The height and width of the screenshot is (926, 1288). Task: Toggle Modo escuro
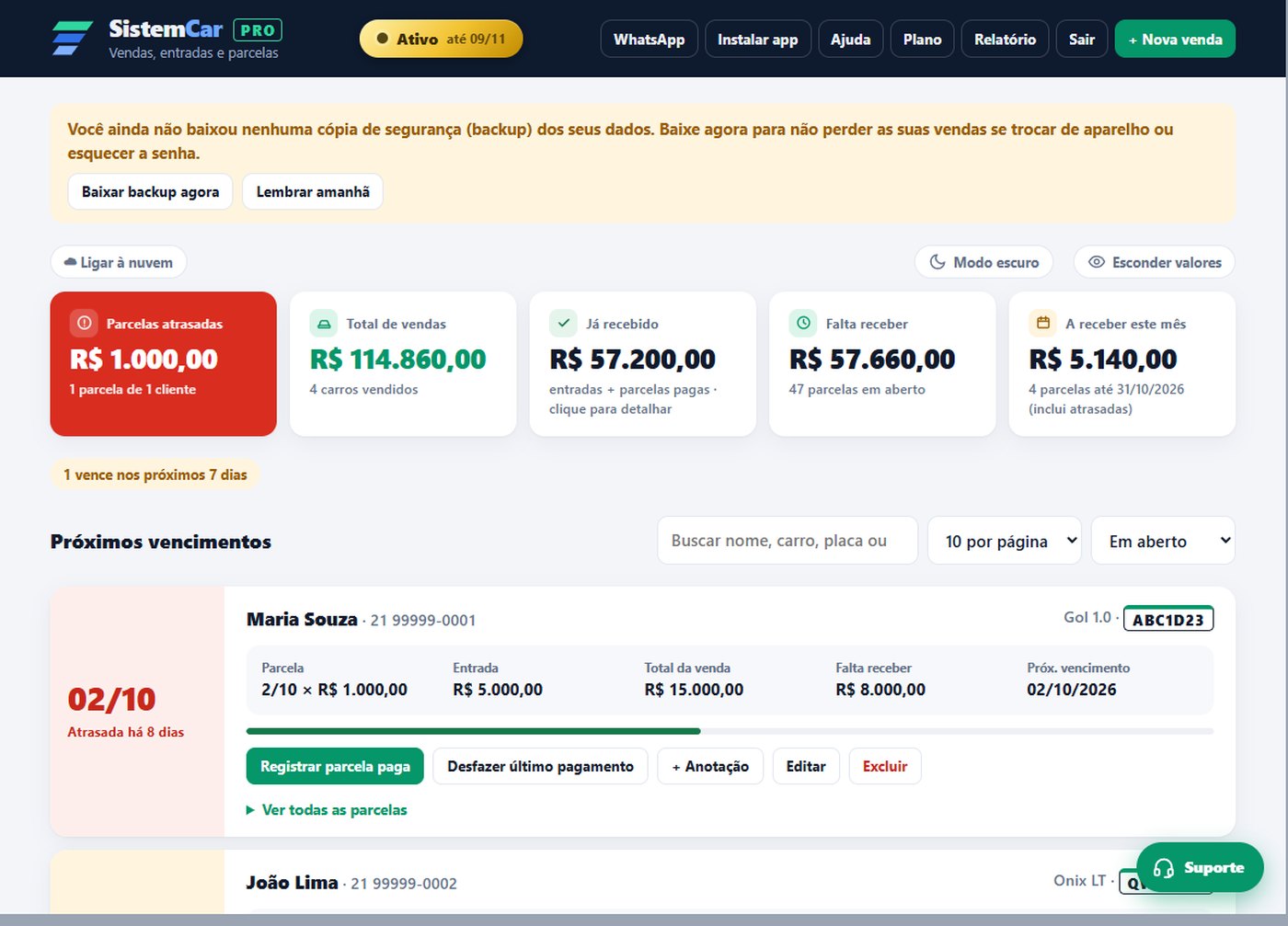click(x=983, y=262)
